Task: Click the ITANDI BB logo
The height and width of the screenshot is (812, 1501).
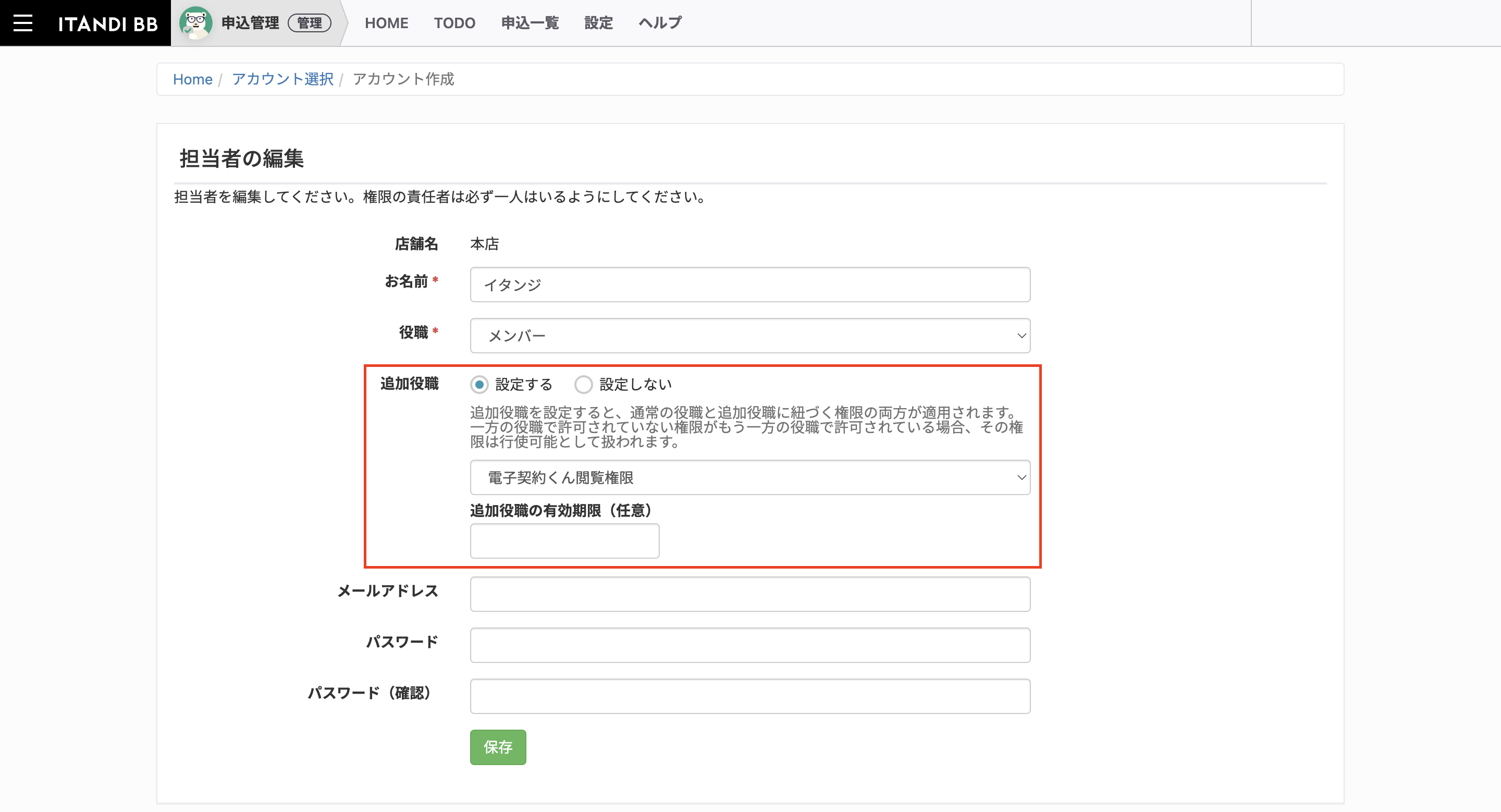Action: point(108,23)
